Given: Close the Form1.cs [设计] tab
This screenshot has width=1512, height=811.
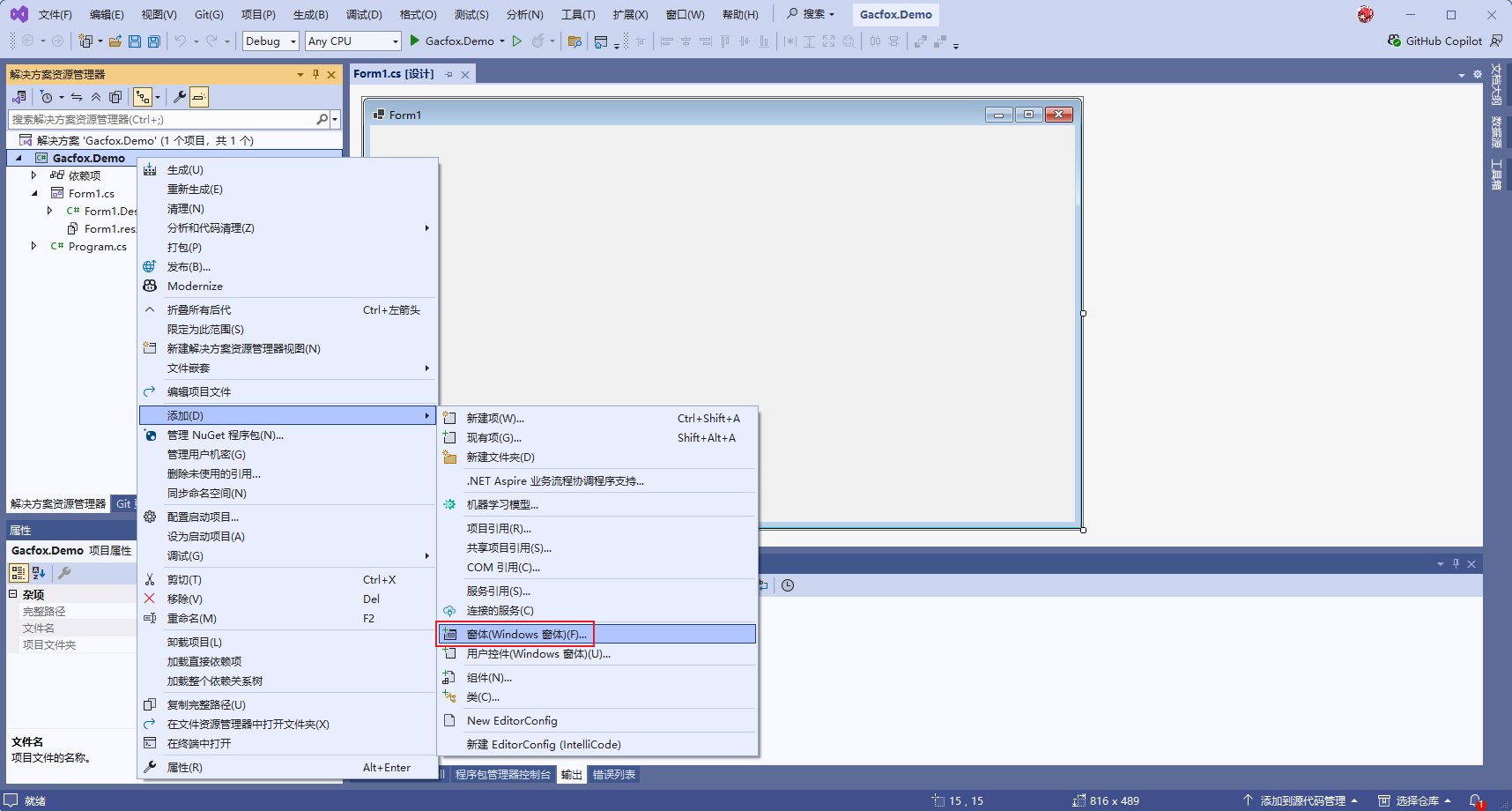Looking at the screenshot, I should (465, 75).
